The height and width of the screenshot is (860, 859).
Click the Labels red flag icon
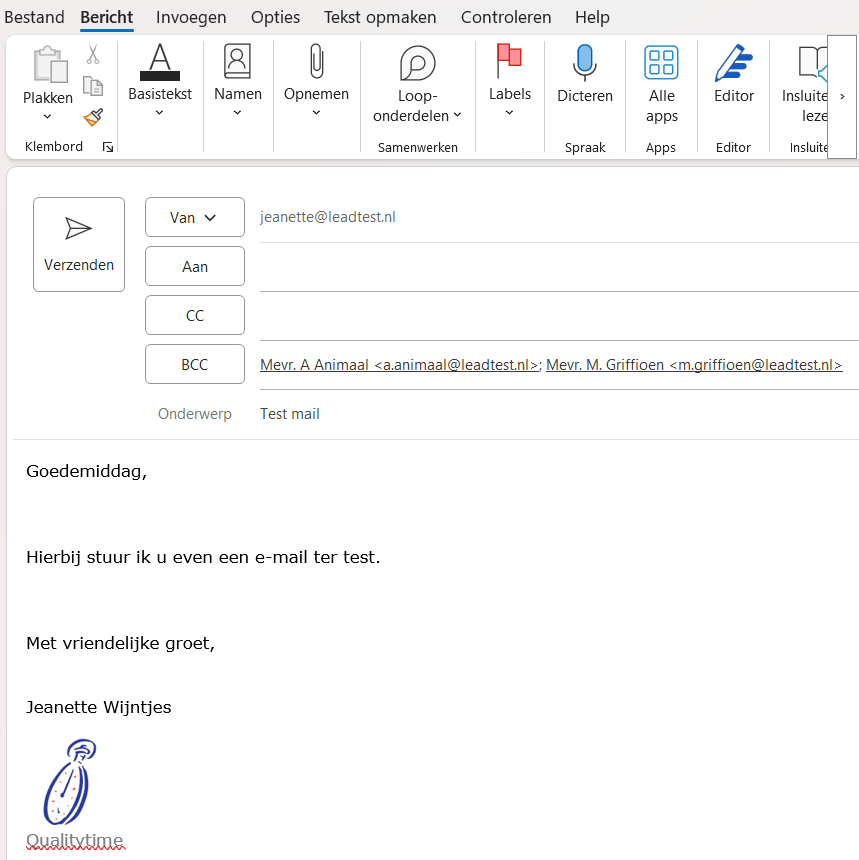[x=509, y=60]
